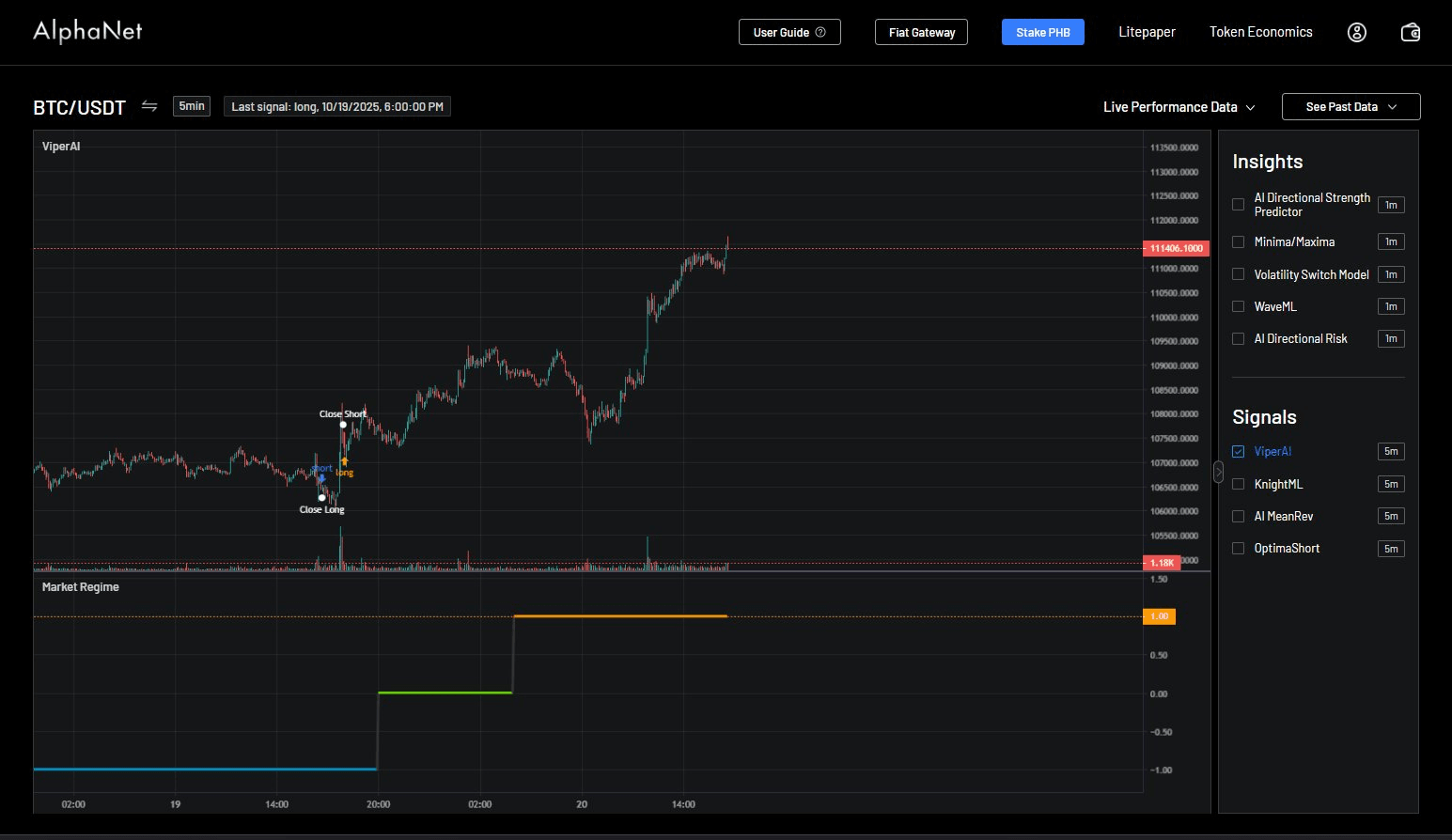The height and width of the screenshot is (840, 1452).
Task: Click the orange long signal arrow
Action: coord(345,461)
